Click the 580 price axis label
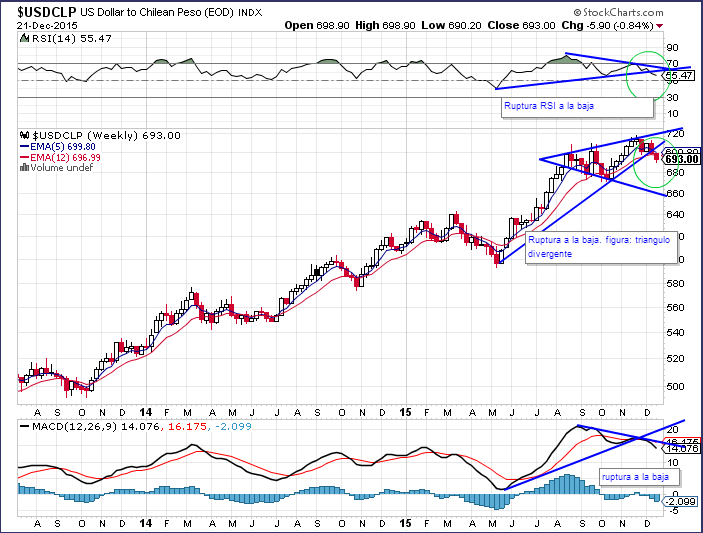 pos(676,283)
